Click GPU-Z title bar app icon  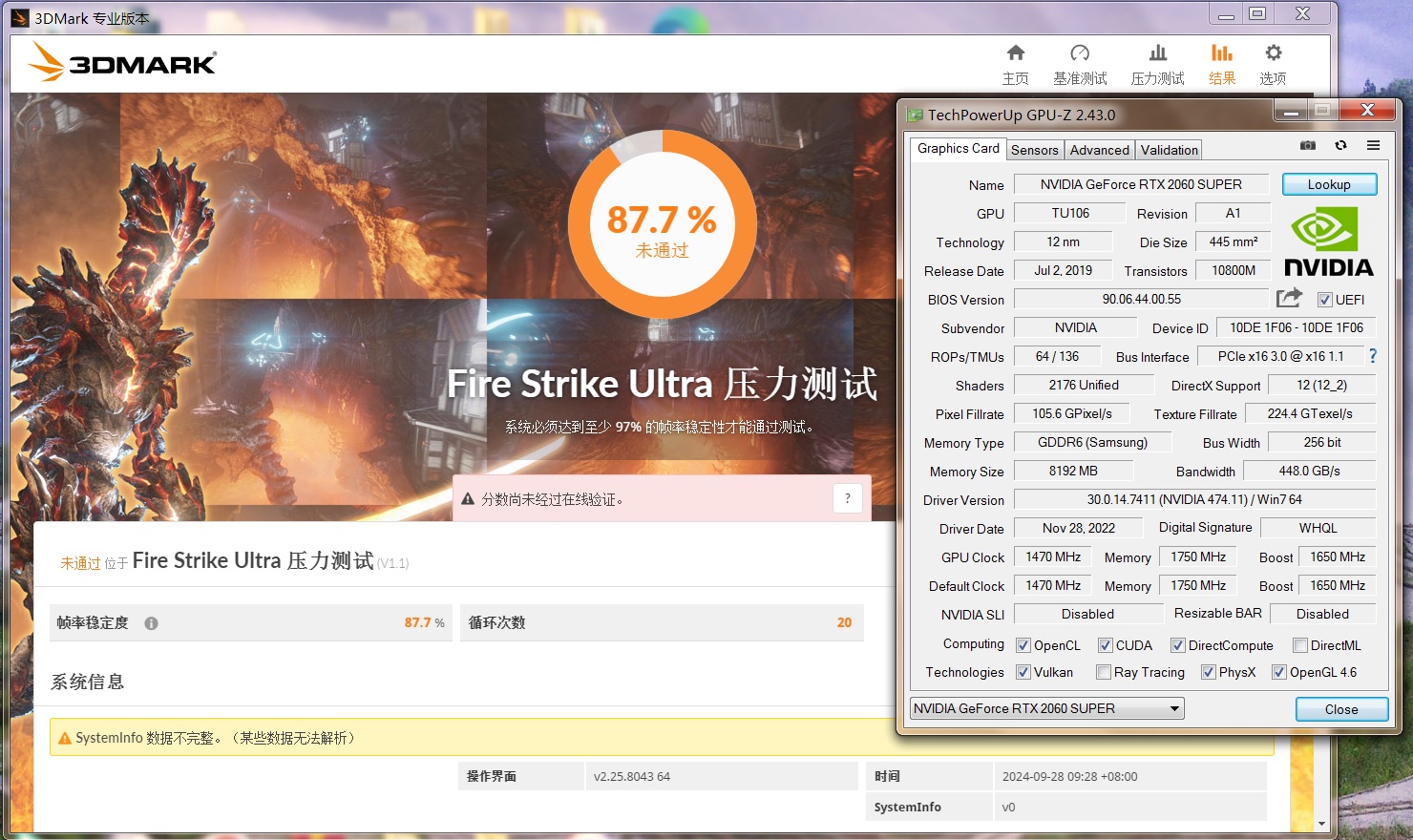coord(915,115)
